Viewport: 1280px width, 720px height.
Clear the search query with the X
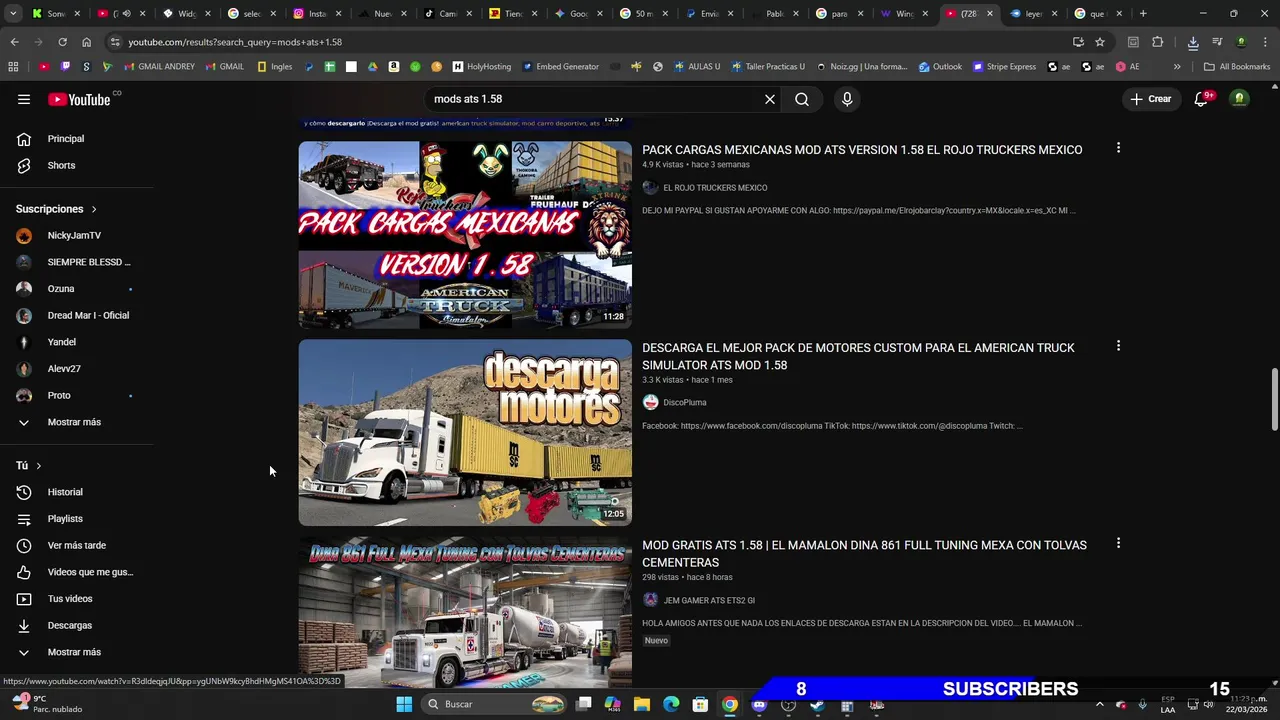point(770,99)
